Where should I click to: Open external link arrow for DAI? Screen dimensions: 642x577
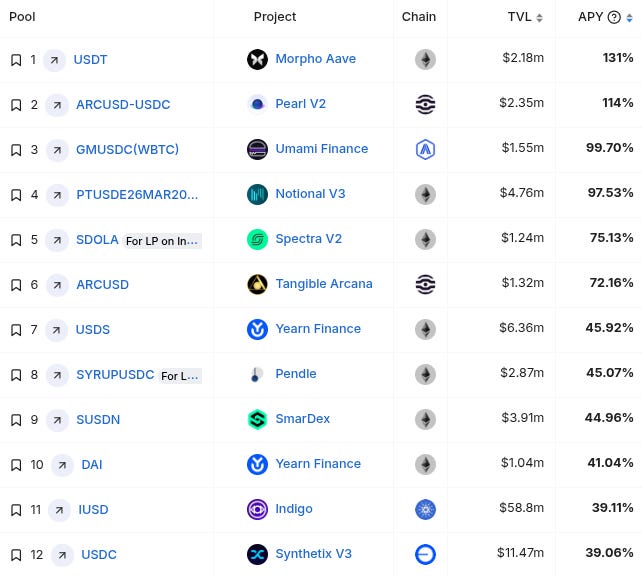tap(62, 465)
